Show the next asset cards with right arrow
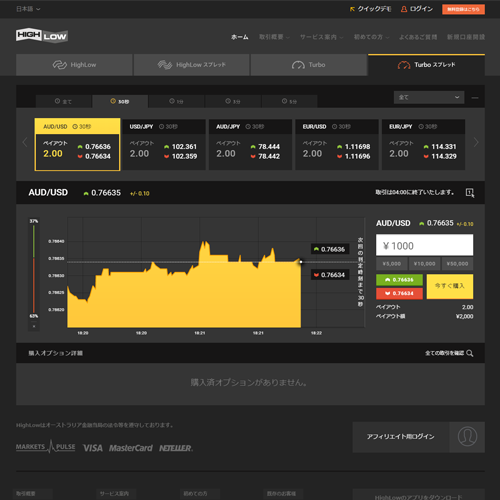 [x=476, y=143]
